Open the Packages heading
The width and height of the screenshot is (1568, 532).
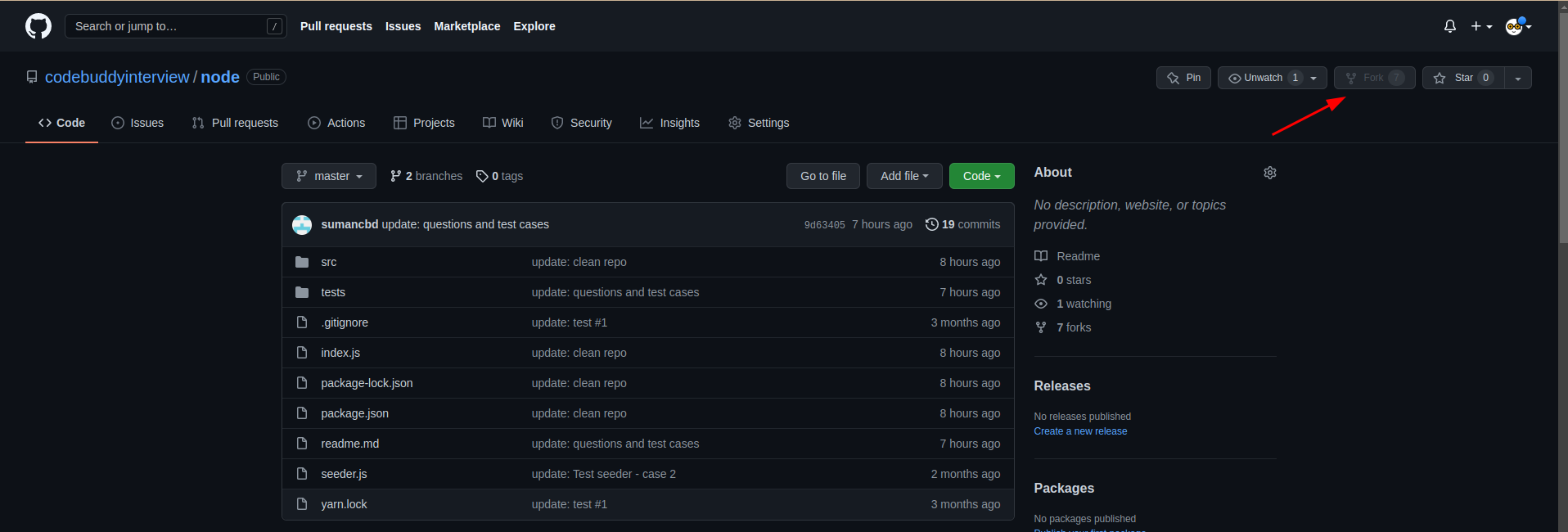pos(1063,489)
